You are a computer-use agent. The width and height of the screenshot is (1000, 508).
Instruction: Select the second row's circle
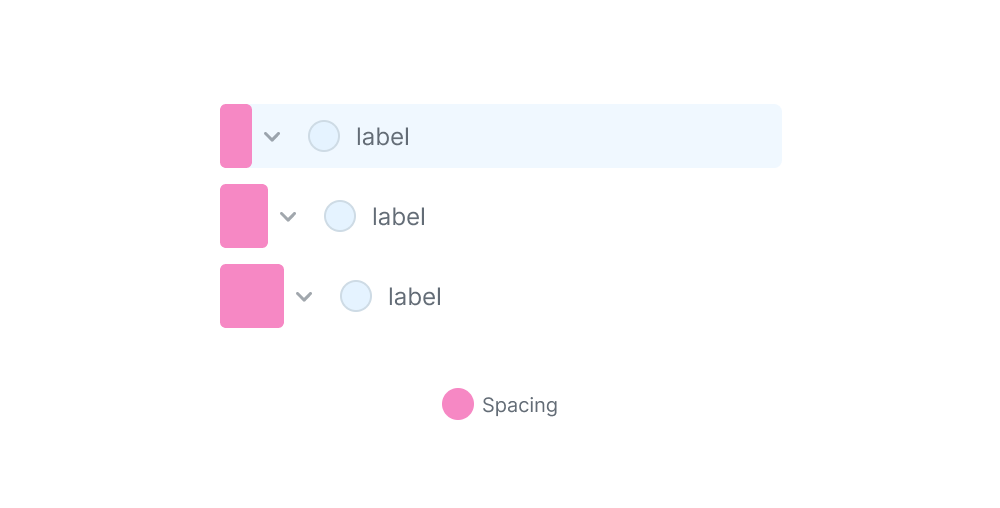[x=340, y=216]
